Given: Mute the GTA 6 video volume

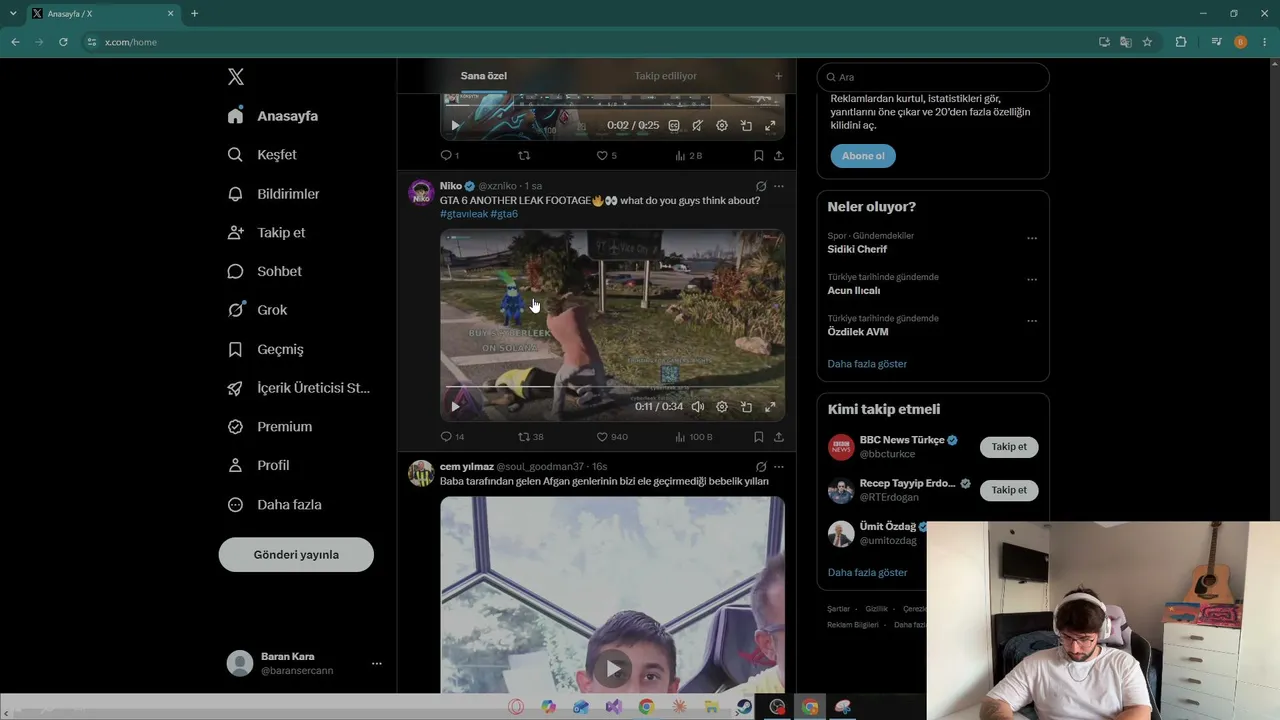Looking at the screenshot, I should tap(698, 407).
